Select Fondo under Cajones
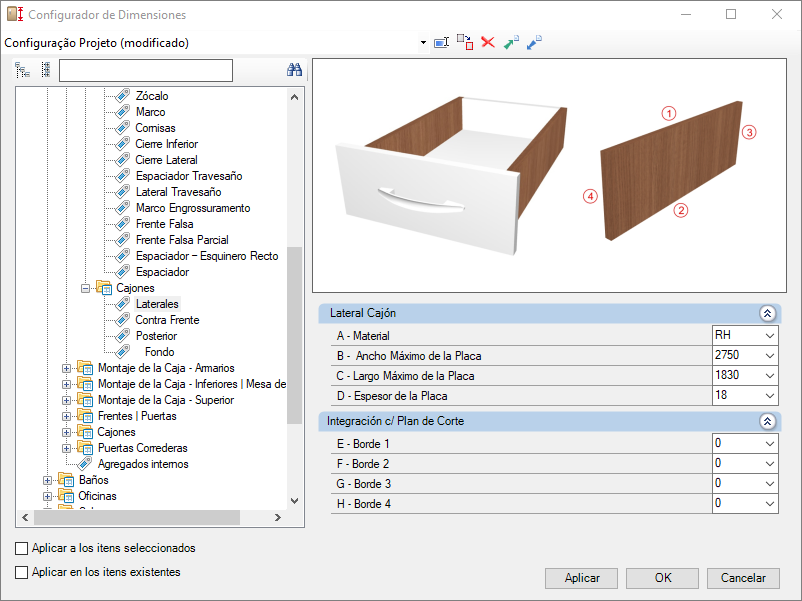Image resolution: width=802 pixels, height=601 pixels. pos(159,352)
